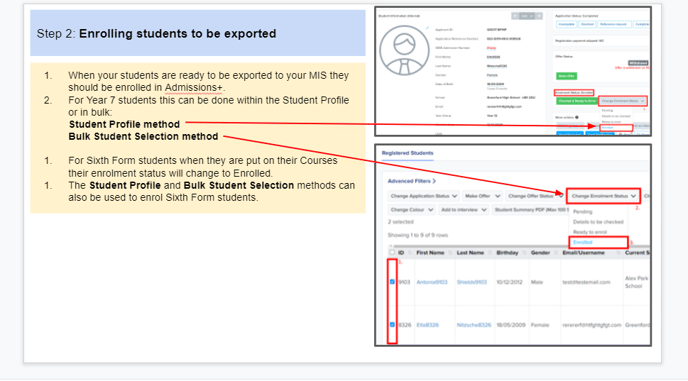Choose Details to be checked in Registered Students menu
This screenshot has width=688, height=381.
coord(598,222)
